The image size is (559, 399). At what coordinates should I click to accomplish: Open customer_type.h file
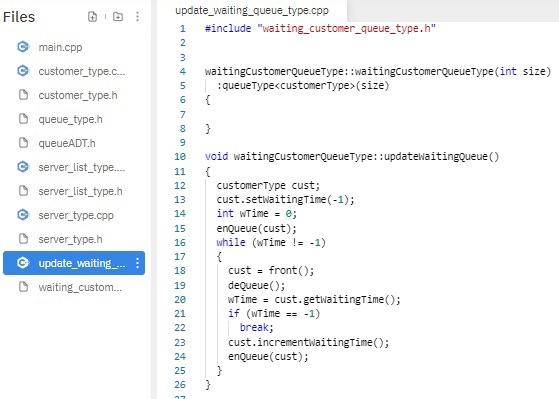[78, 95]
